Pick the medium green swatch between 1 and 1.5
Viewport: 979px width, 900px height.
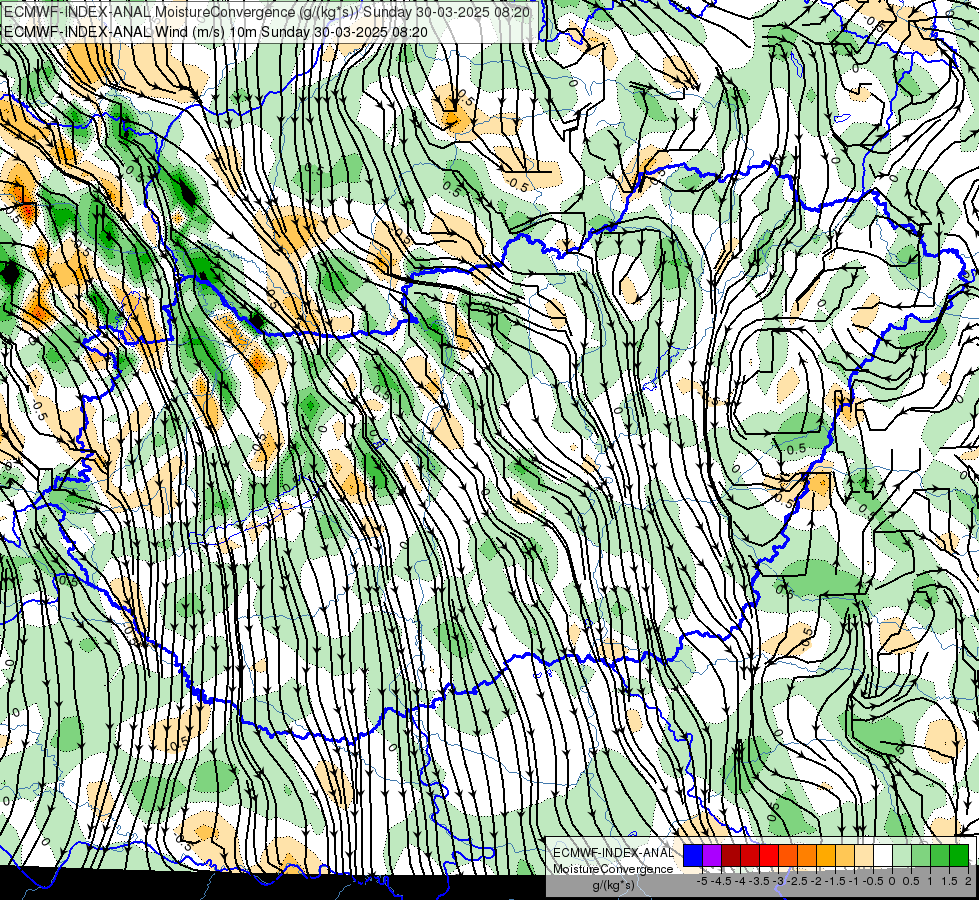pos(940,855)
